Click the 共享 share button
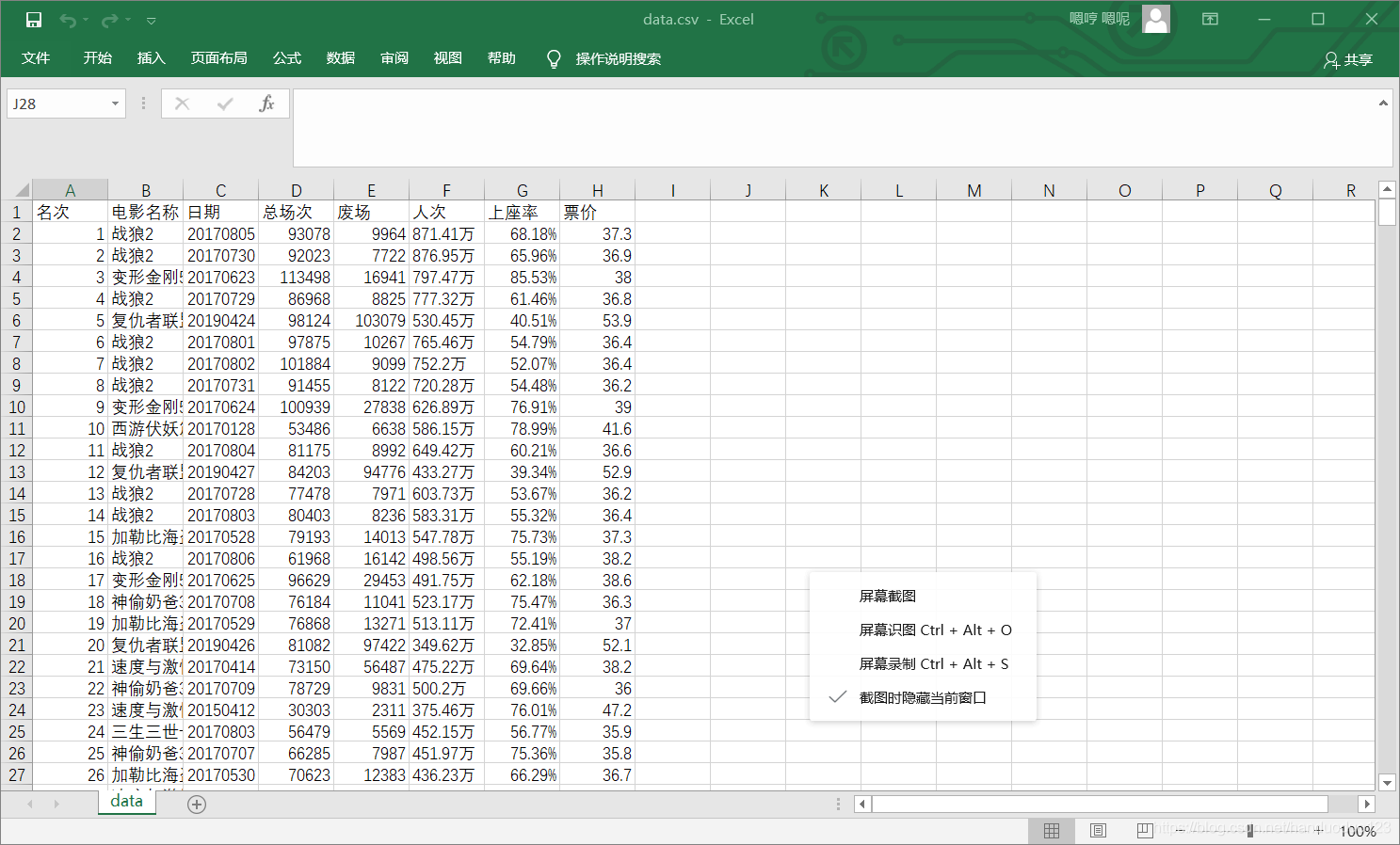1400x845 pixels. 1348,60
